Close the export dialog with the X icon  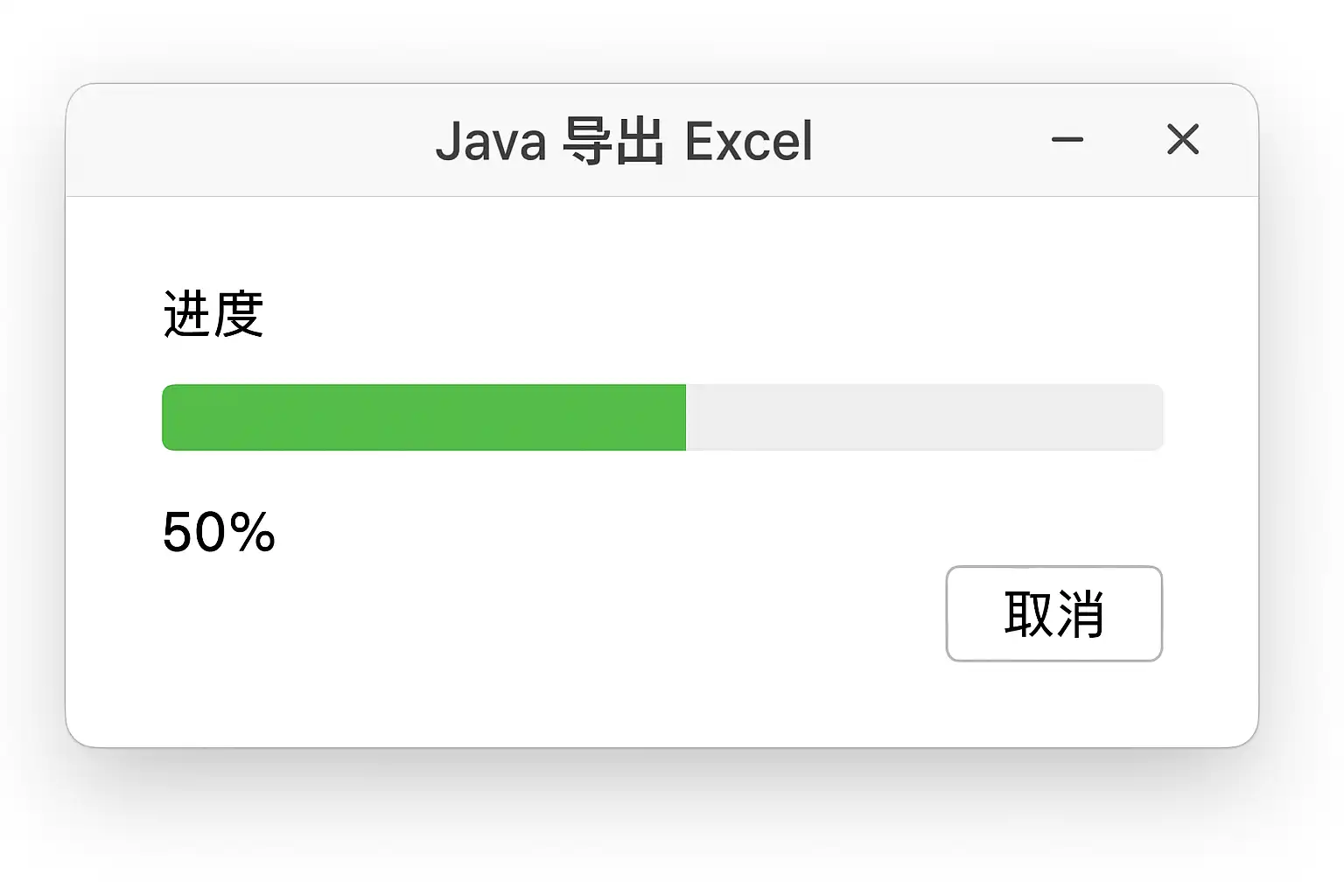(1182, 140)
